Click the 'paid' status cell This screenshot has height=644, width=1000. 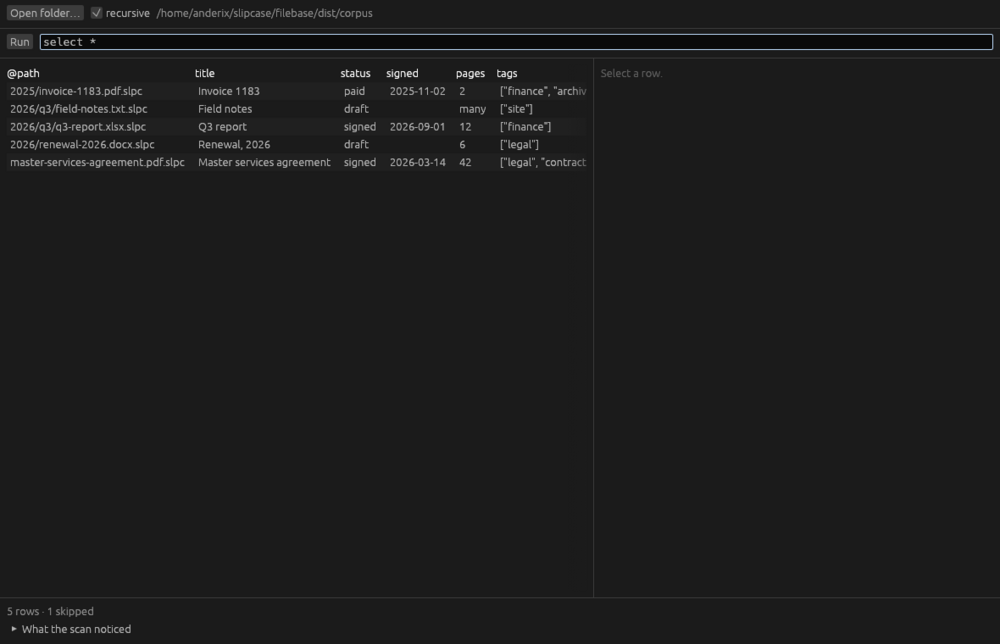pos(355,91)
